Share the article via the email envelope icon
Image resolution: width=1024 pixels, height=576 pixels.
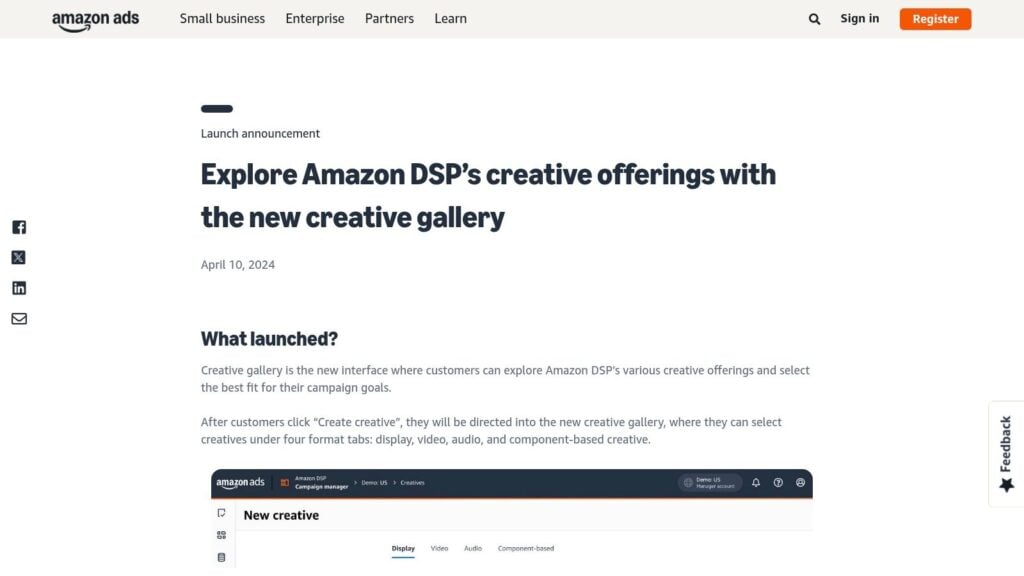18,318
